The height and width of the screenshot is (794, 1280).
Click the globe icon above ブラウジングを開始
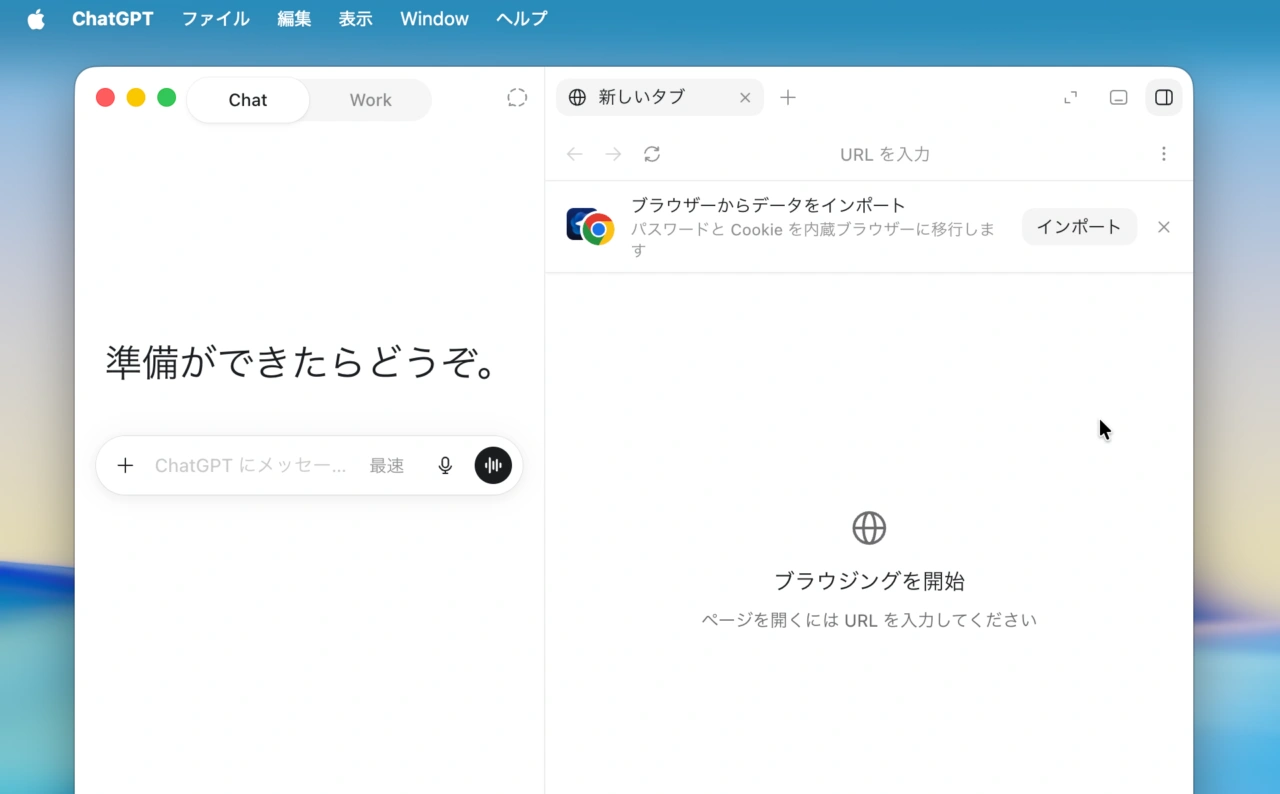pyautogui.click(x=869, y=528)
